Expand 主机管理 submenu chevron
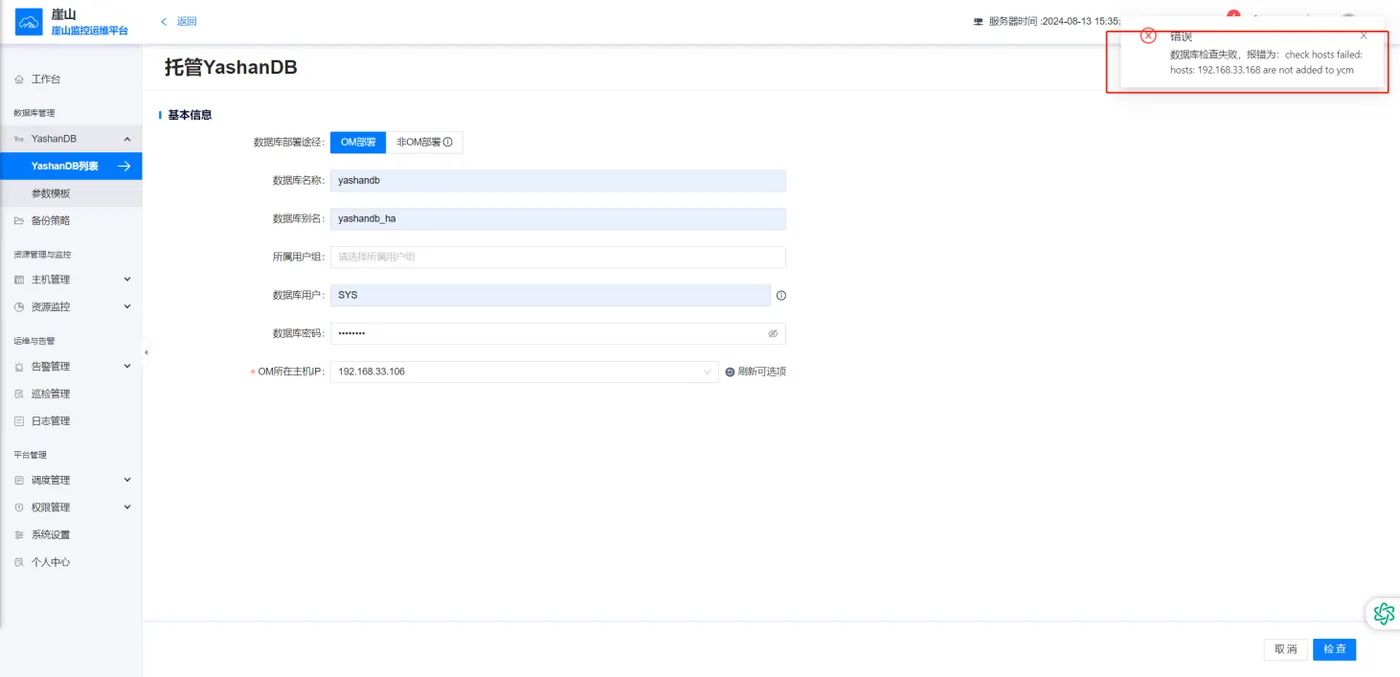Screen dimensions: 1400x677 [x=127, y=279]
